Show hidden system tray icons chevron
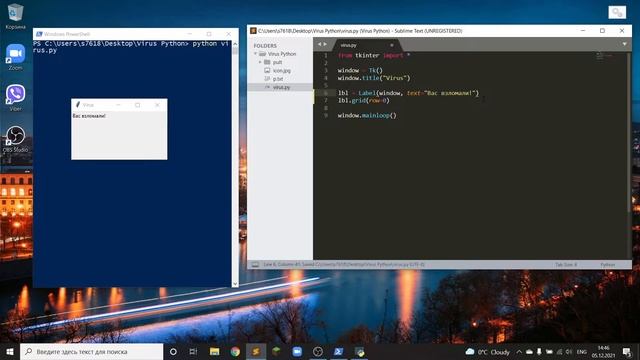The width and height of the screenshot is (640, 360). click(x=519, y=352)
